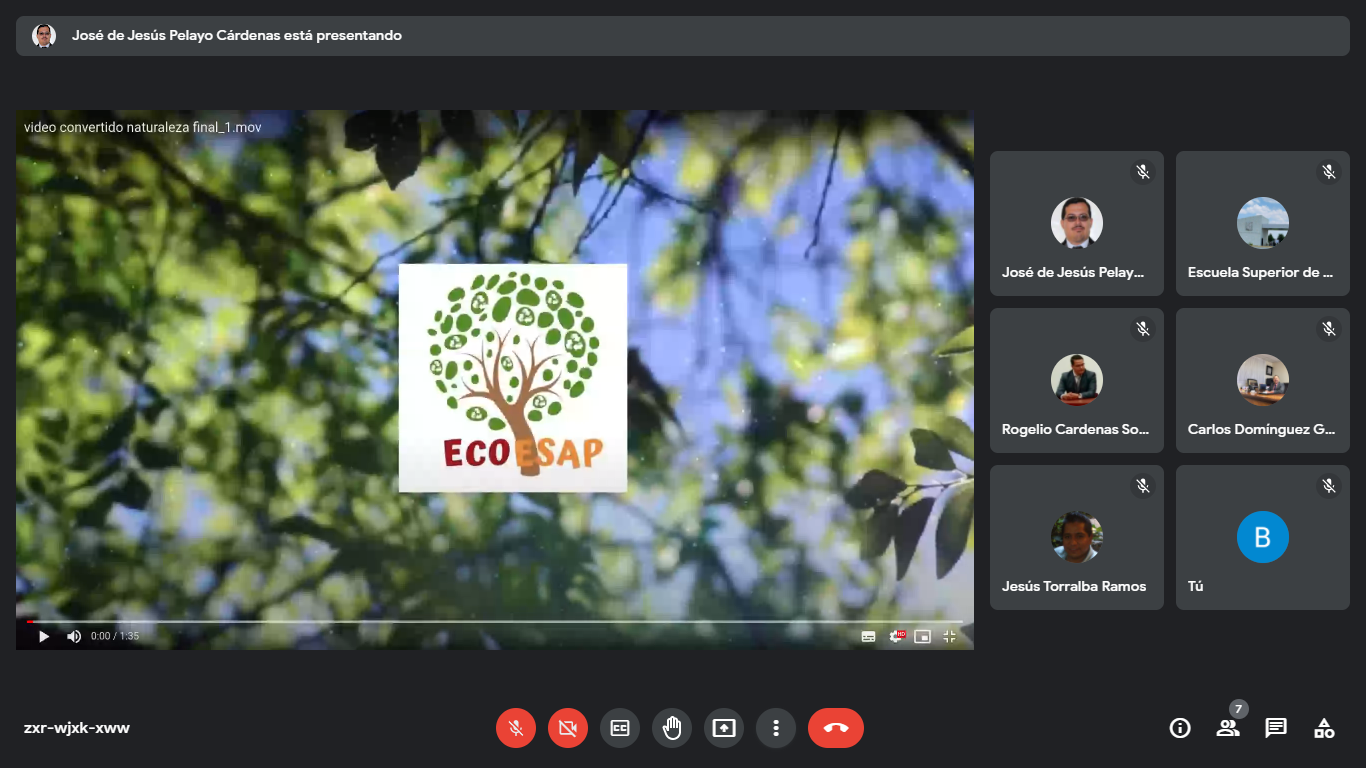Raise hand using the hand icon
The image size is (1366, 768).
click(672, 728)
